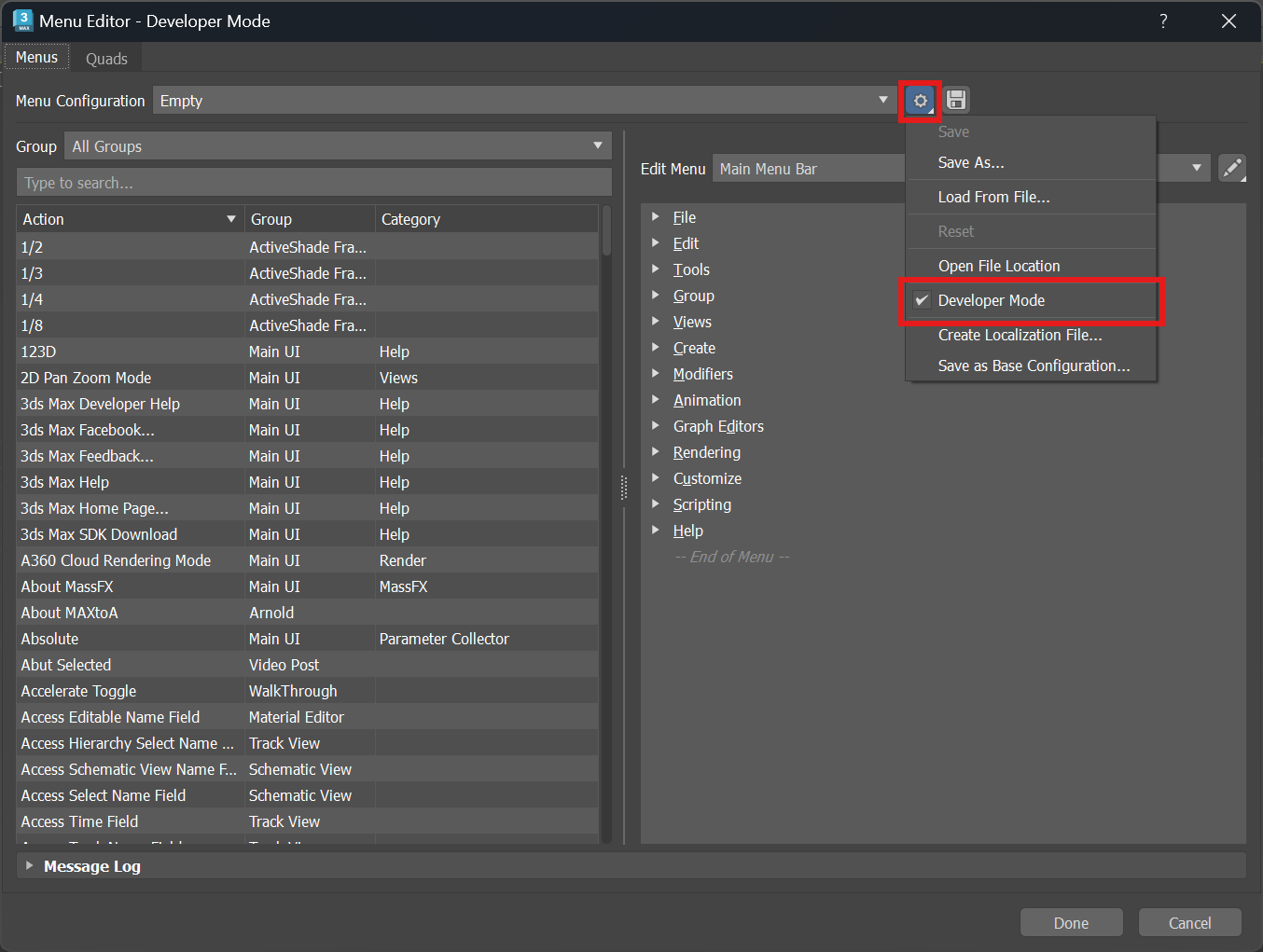
Task: Select the 2D Pan Zoom Mode action
Action: (308, 378)
